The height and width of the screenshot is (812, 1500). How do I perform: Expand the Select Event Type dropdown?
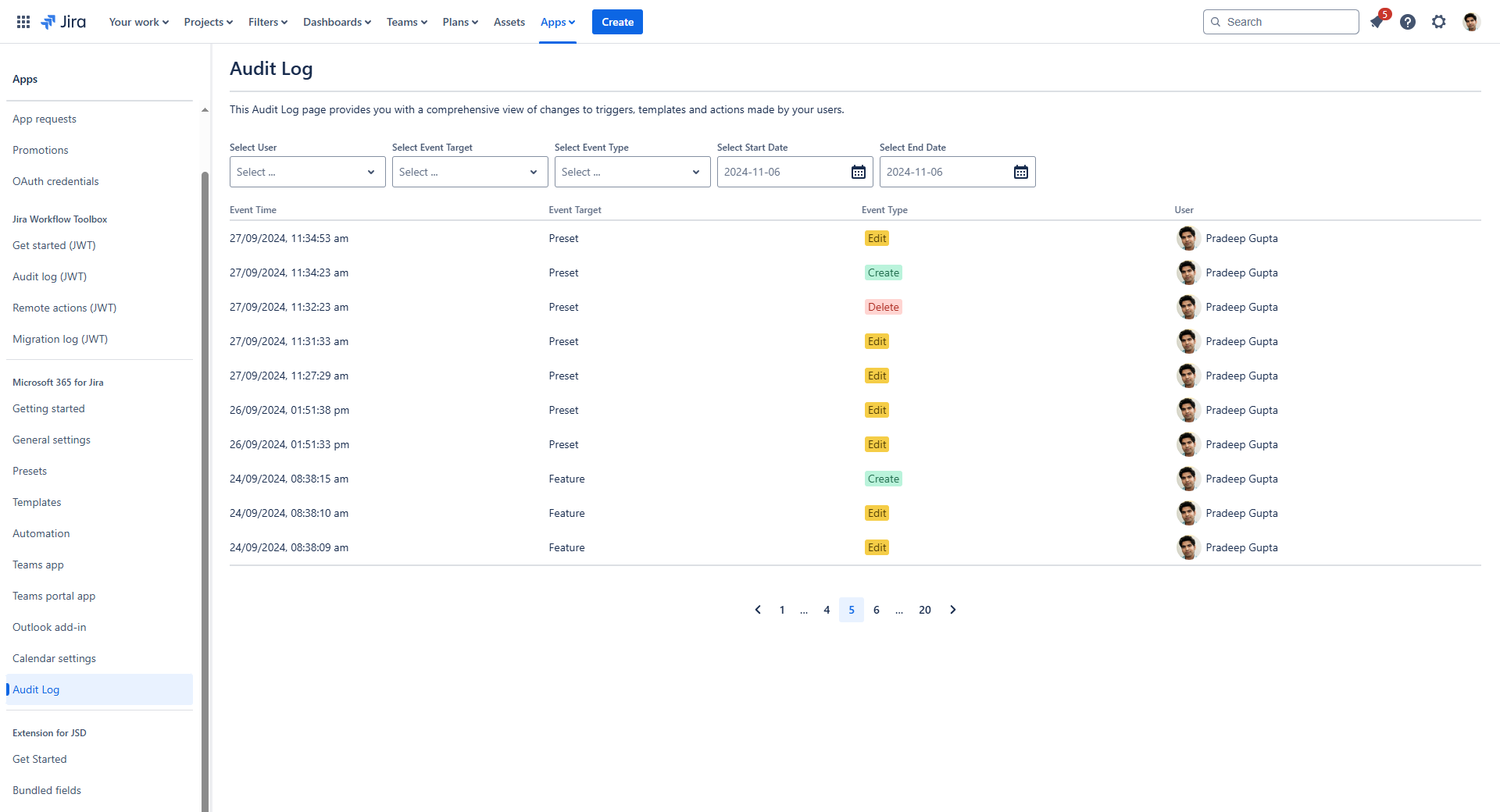pyautogui.click(x=632, y=172)
